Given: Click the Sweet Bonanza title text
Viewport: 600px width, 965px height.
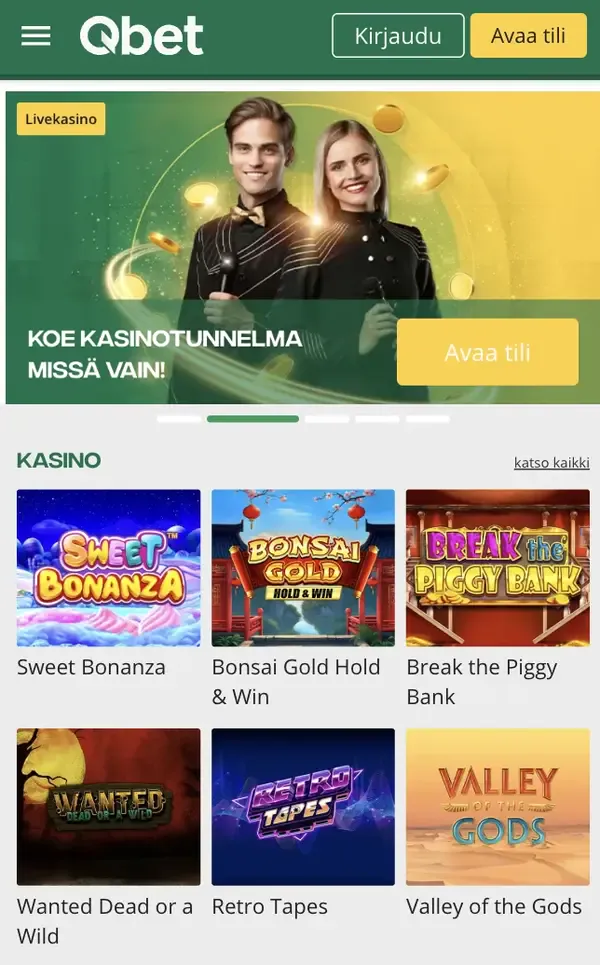Looking at the screenshot, I should pyautogui.click(x=91, y=667).
